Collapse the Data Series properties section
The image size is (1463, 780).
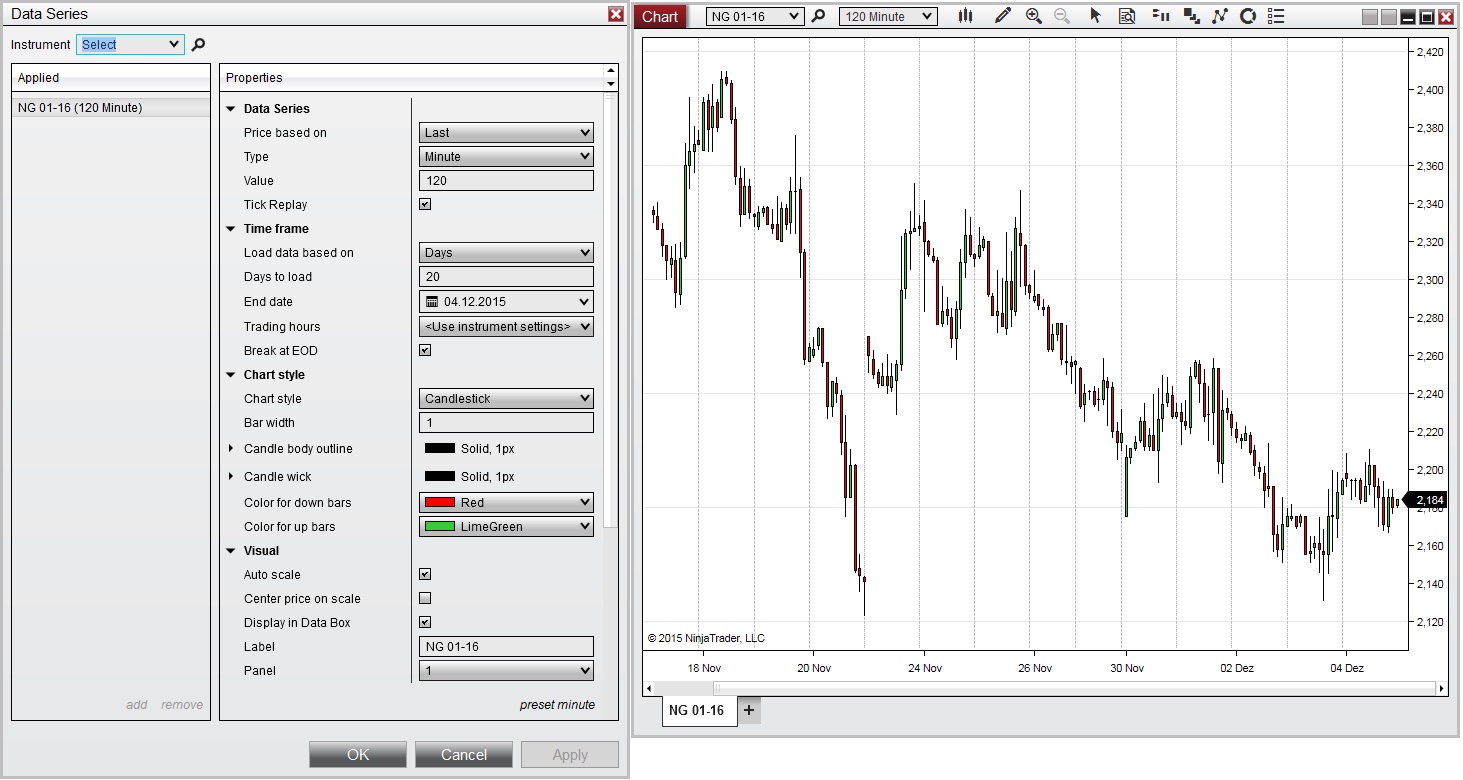pos(231,109)
